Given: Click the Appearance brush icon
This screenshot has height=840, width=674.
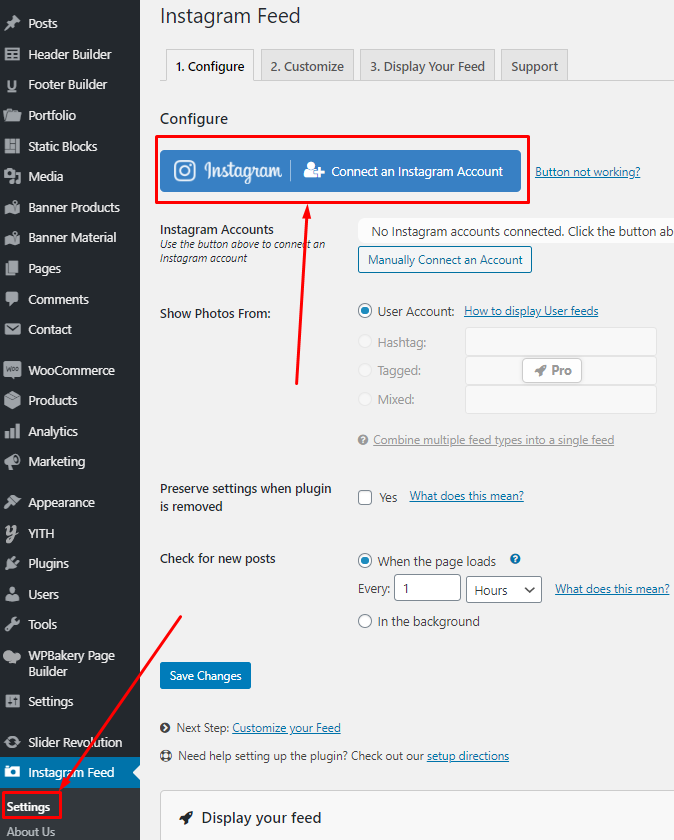Looking at the screenshot, I should pos(12,502).
